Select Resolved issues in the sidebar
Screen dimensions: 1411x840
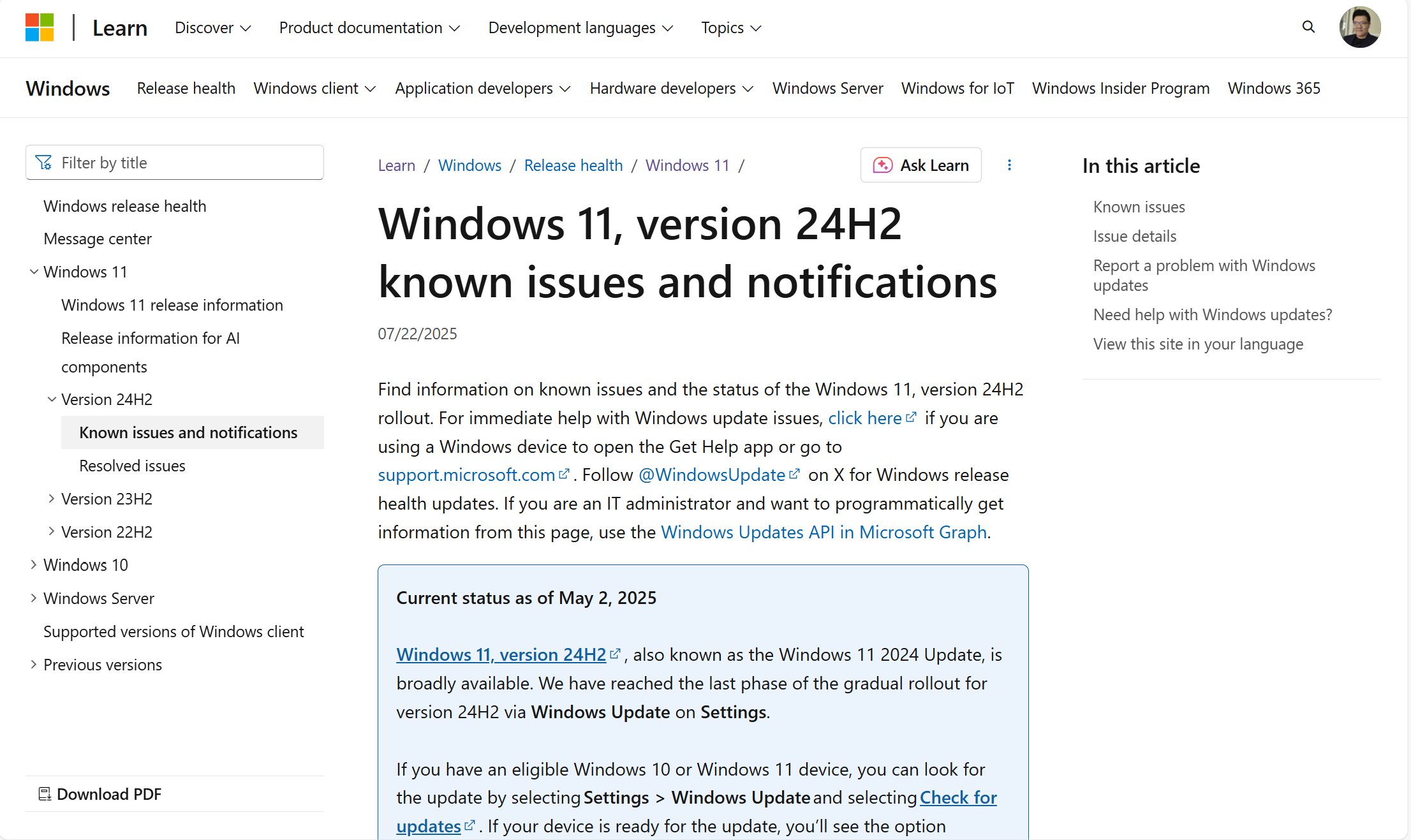[x=132, y=466]
